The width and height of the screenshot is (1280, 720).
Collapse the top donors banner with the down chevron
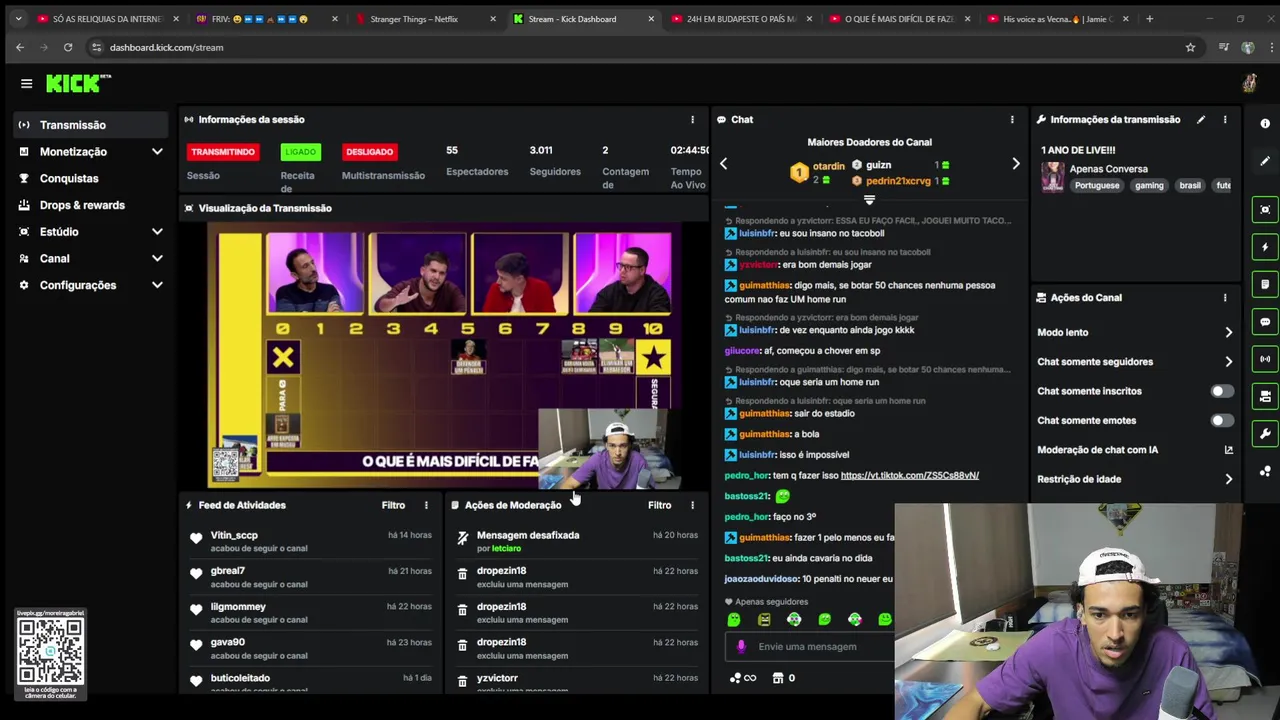pyautogui.click(x=869, y=200)
